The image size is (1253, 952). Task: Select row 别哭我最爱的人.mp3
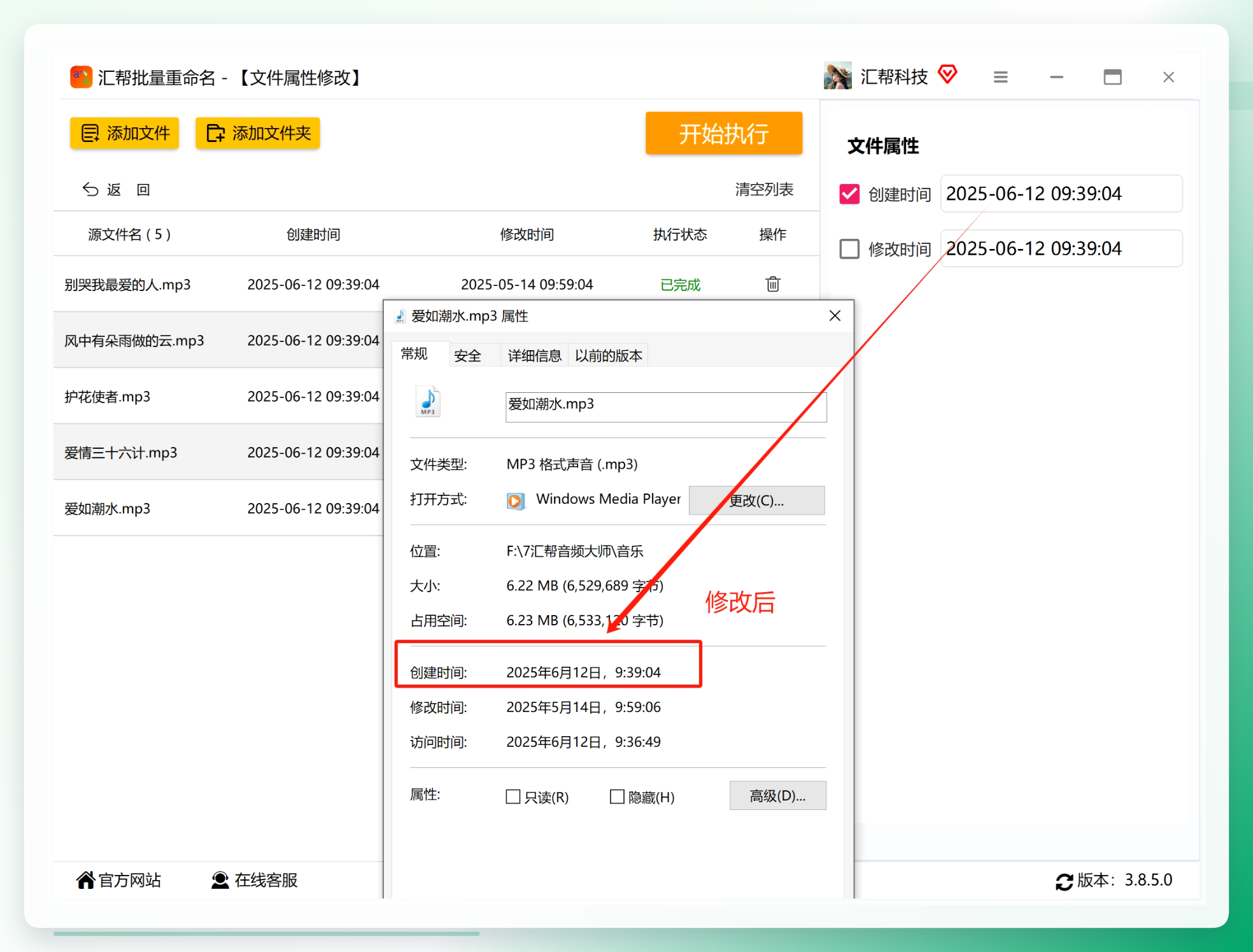tap(436, 284)
